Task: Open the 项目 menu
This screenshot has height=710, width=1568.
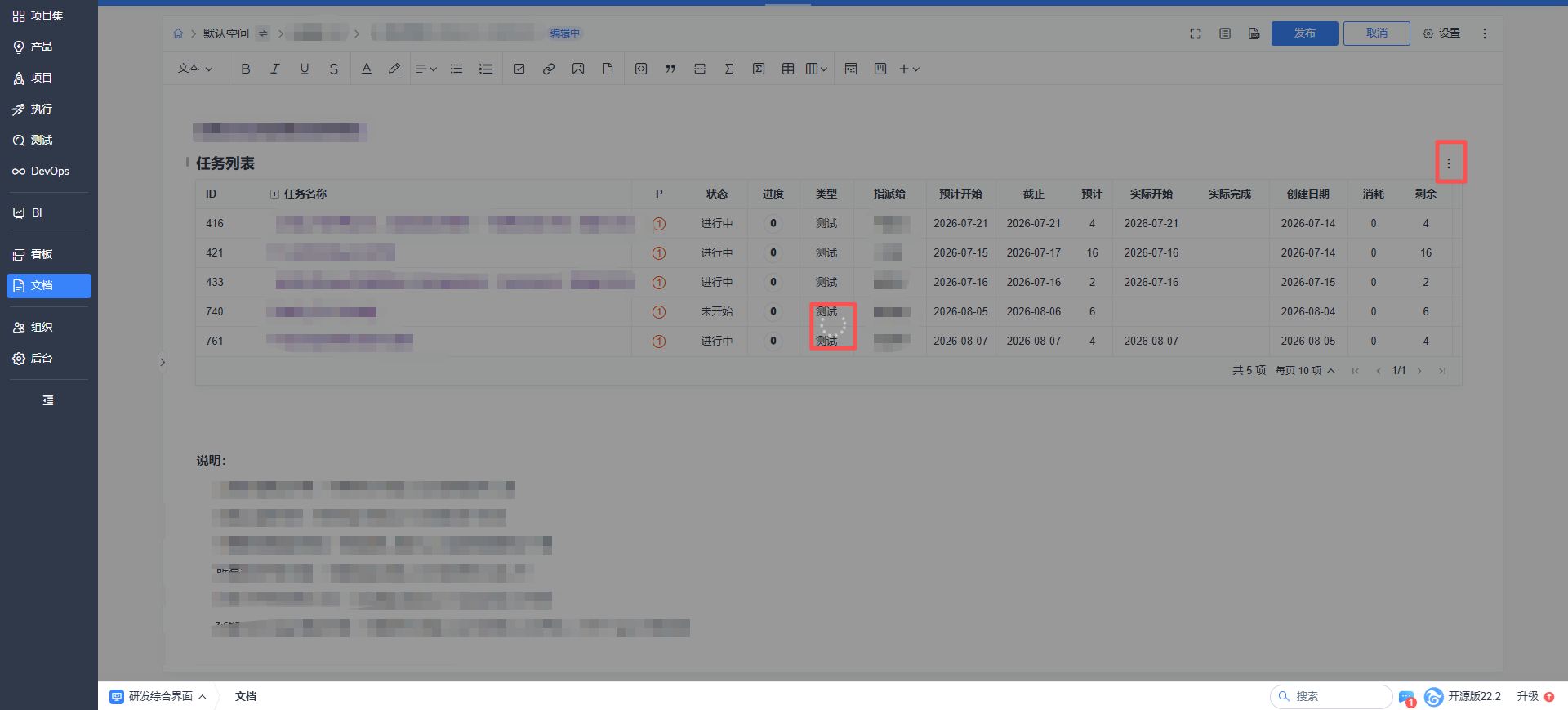Action: tap(49, 78)
